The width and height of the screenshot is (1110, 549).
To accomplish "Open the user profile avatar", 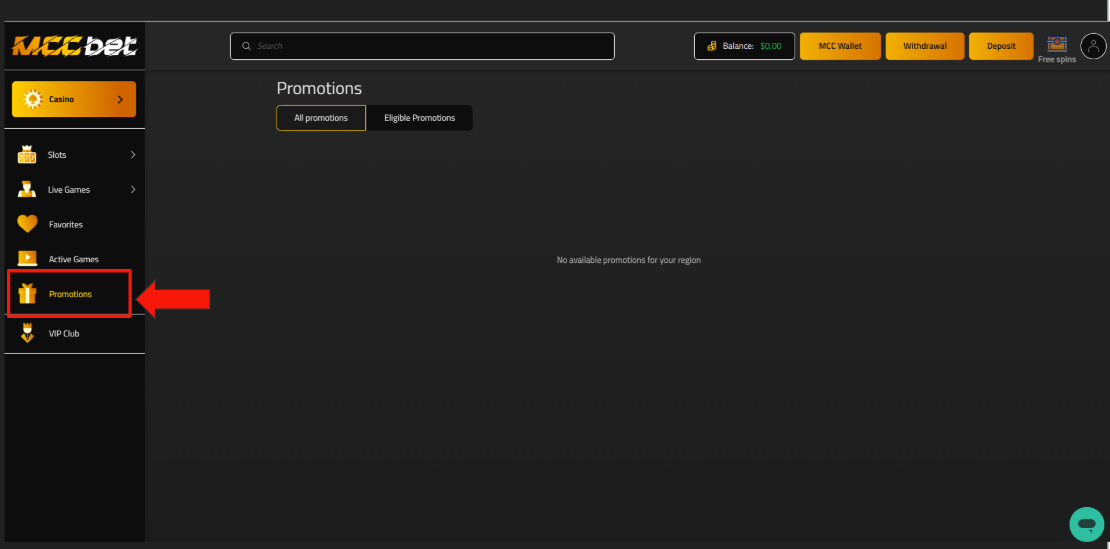I will click(1092, 46).
